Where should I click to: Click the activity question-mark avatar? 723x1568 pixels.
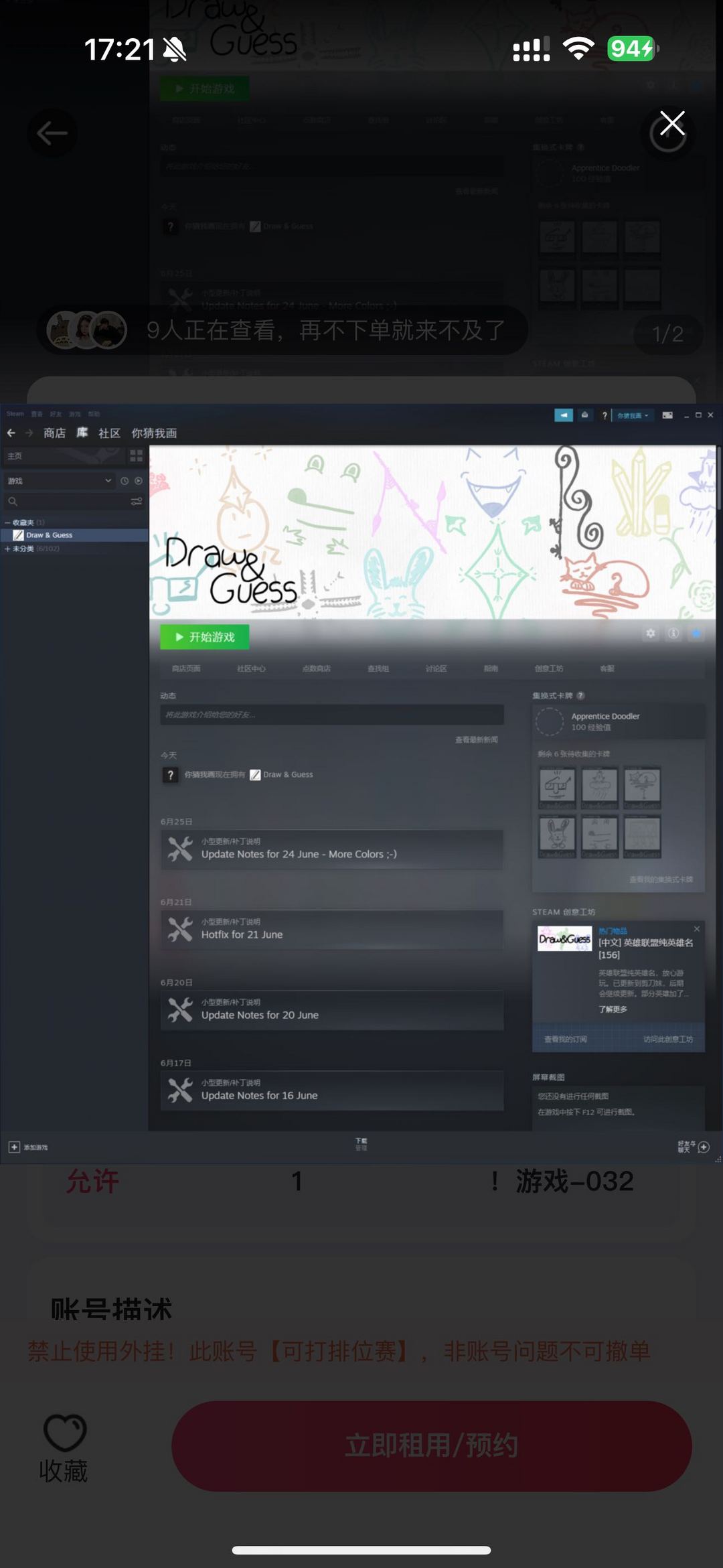point(170,775)
